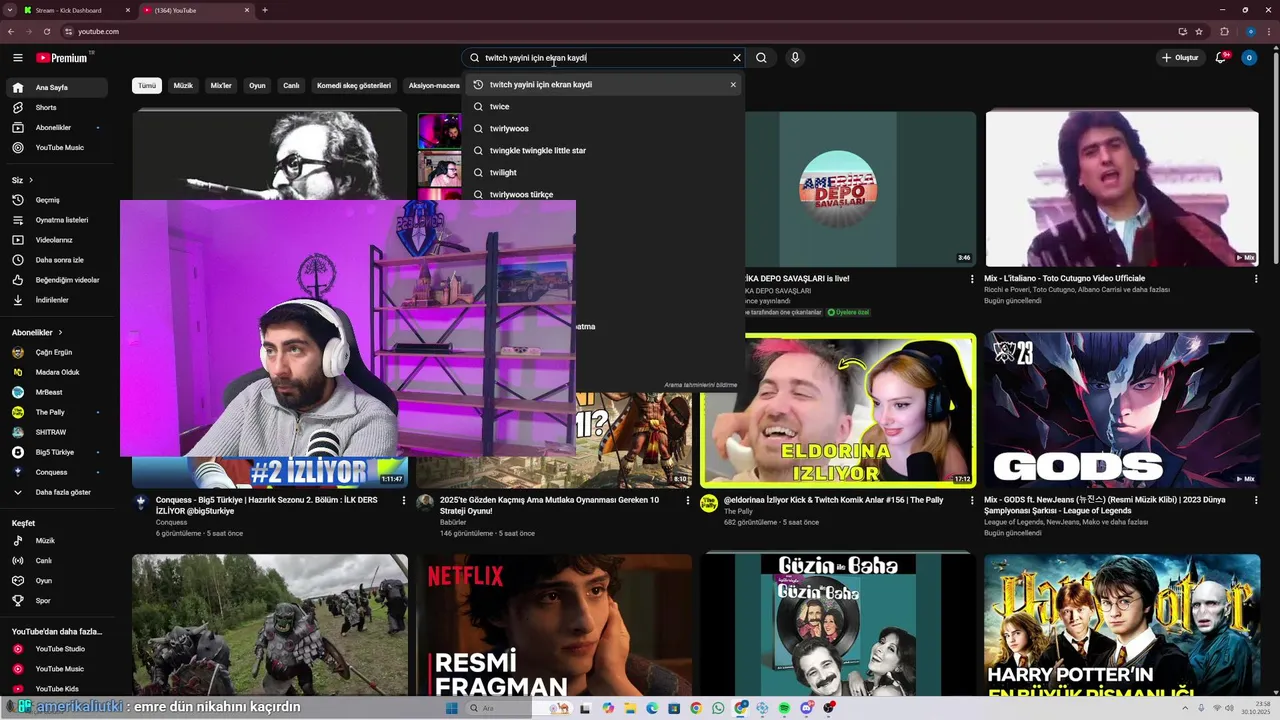Clear the search box with the X
Image resolution: width=1280 pixels, height=720 pixels.
click(x=737, y=58)
